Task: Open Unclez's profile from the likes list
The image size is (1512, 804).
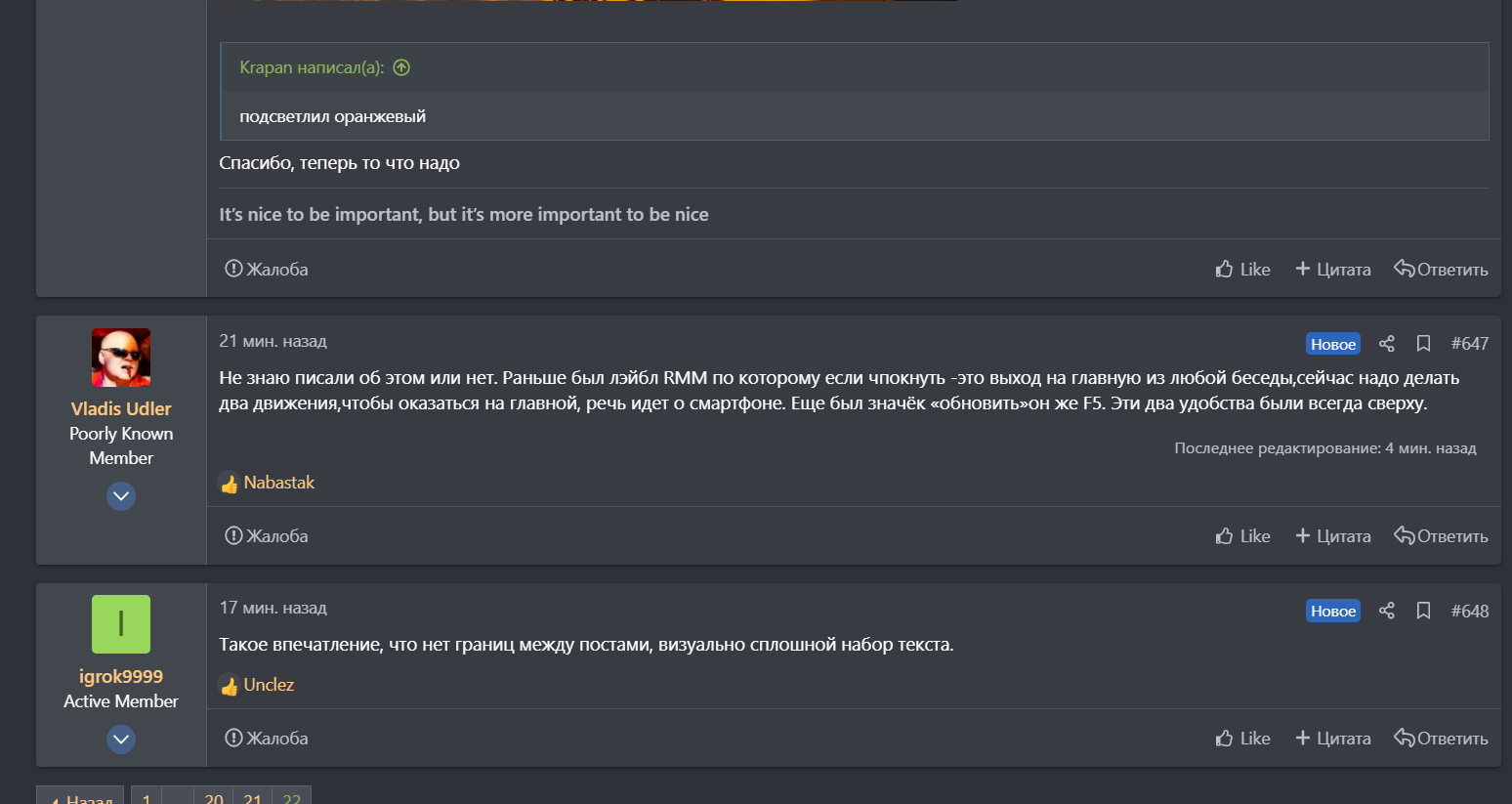Action: pyautogui.click(x=269, y=685)
